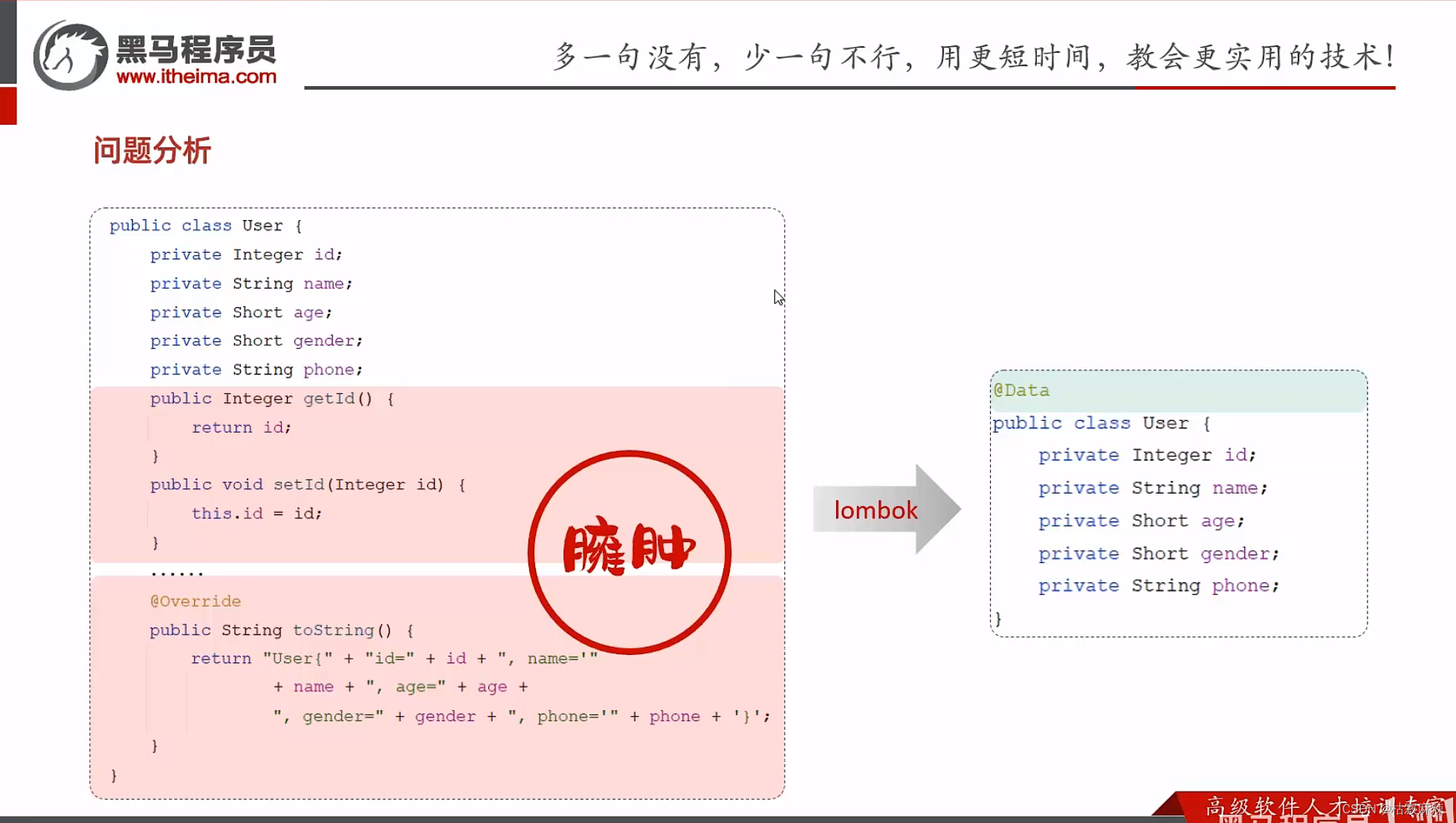Click the private String phone line in User class
The height and width of the screenshot is (823, 1456).
256,369
